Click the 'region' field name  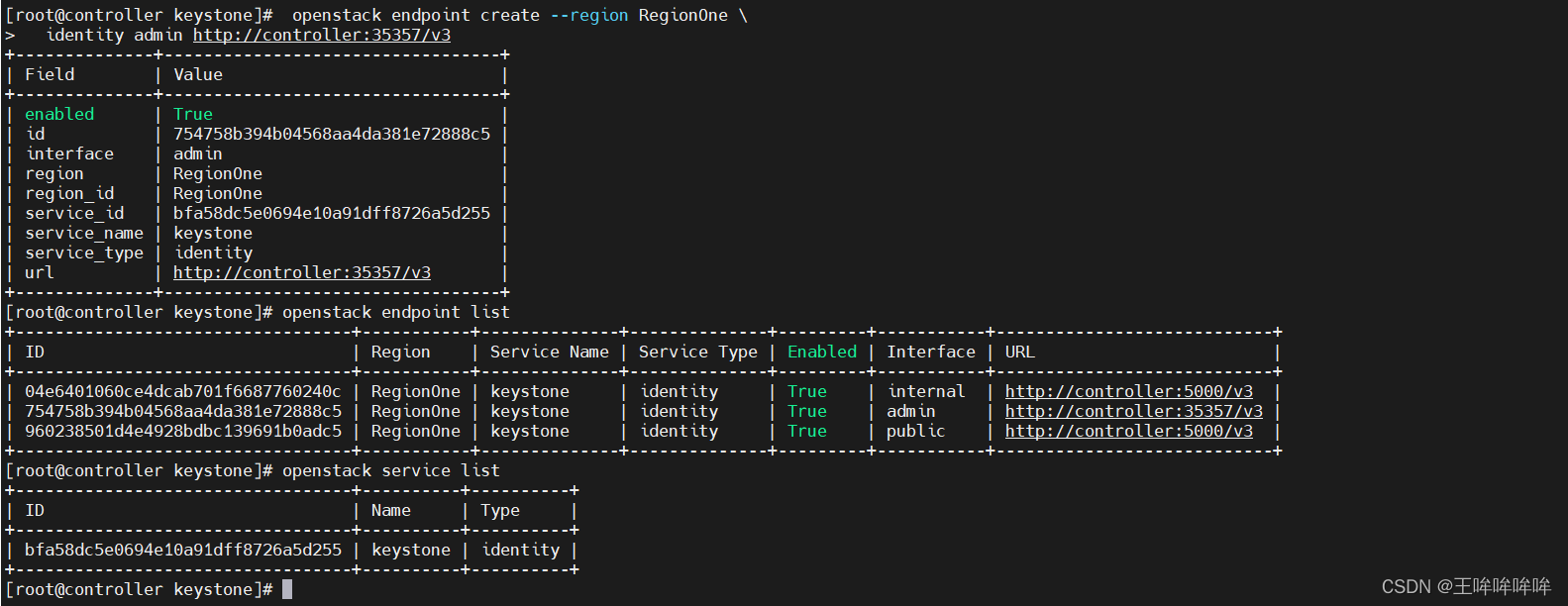54,173
